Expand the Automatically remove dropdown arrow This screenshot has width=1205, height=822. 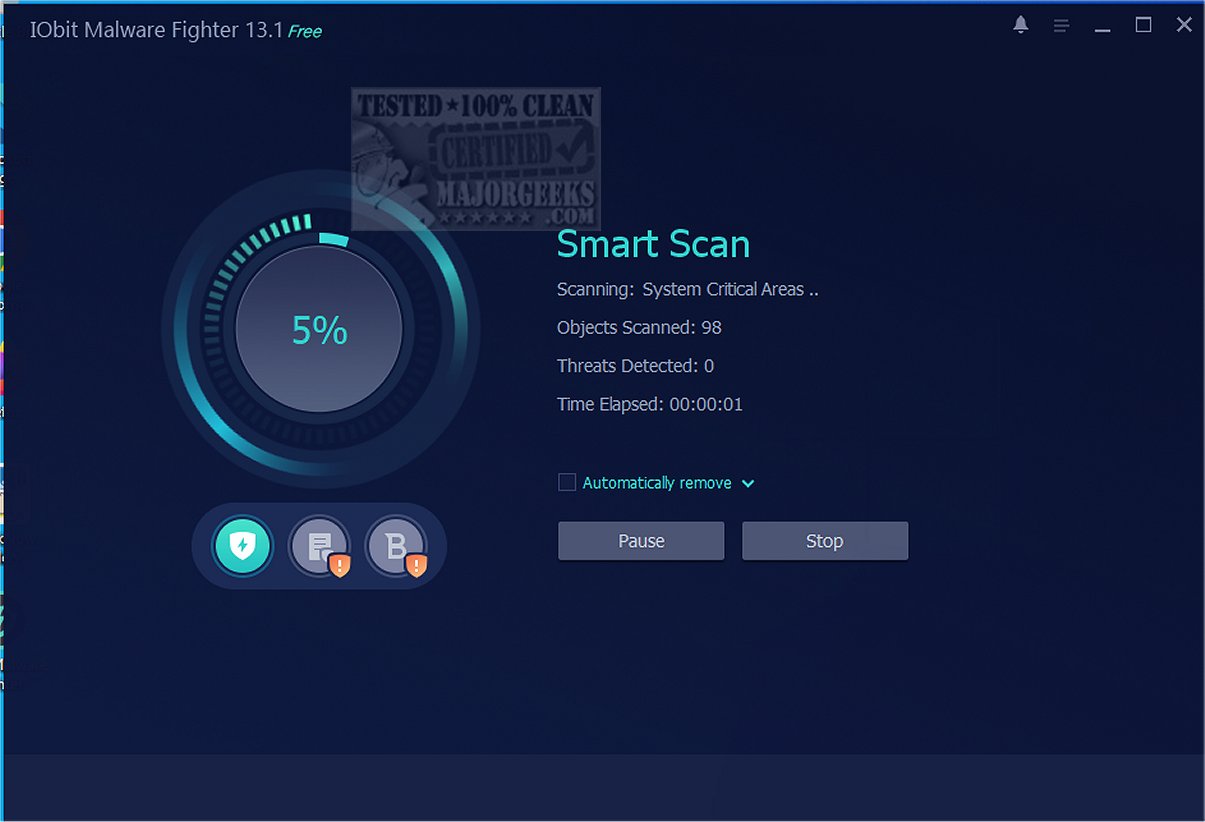point(748,484)
